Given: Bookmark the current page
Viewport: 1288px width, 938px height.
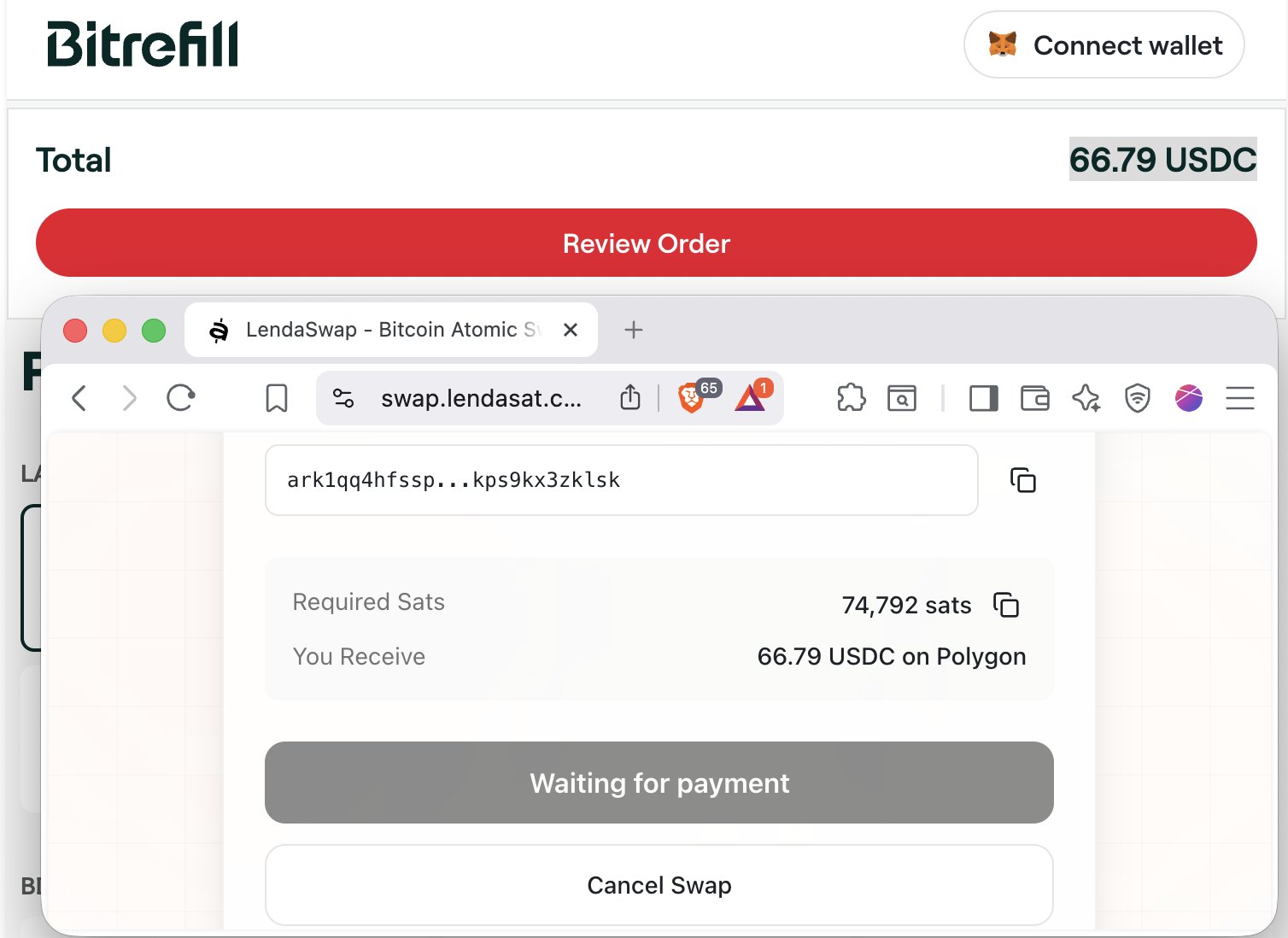Looking at the screenshot, I should pos(276,398).
